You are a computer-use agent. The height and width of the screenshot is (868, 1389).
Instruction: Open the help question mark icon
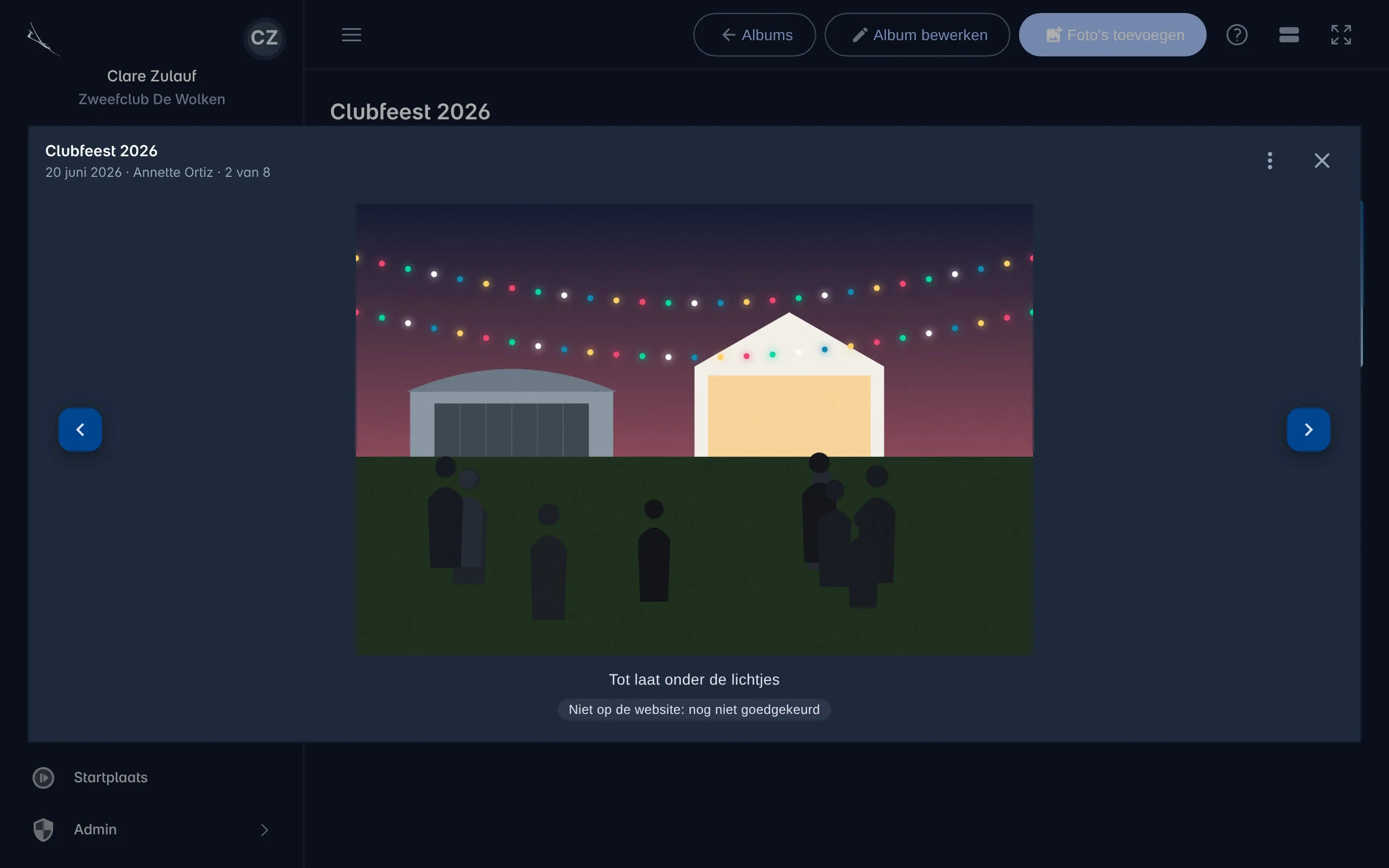click(x=1237, y=35)
